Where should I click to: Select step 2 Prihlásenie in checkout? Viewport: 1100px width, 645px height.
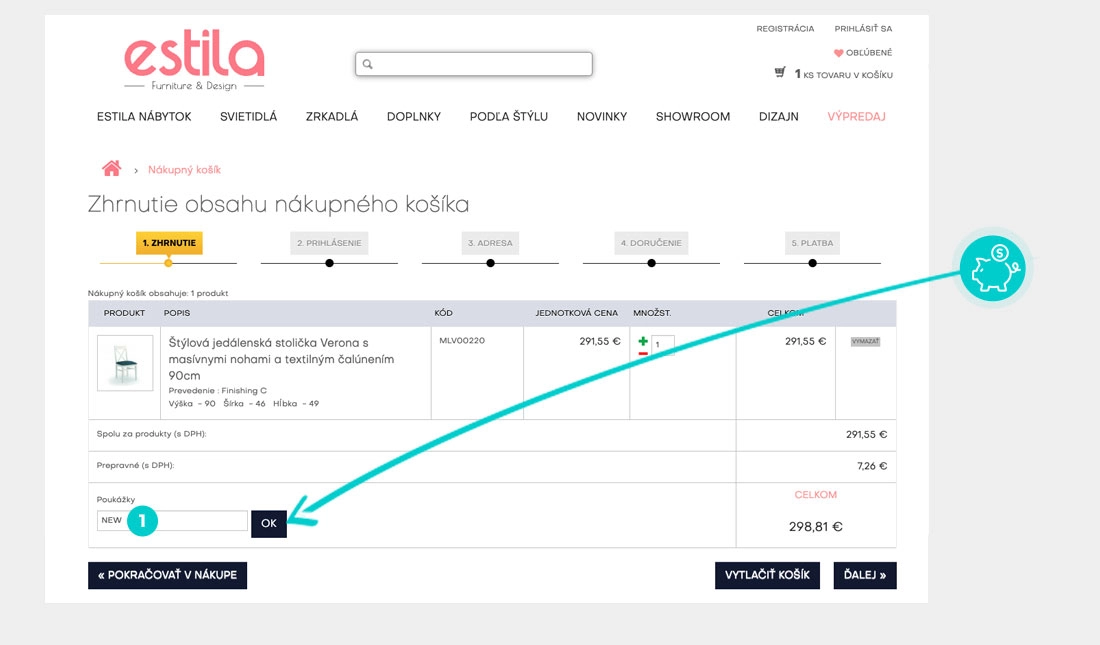pyautogui.click(x=329, y=243)
